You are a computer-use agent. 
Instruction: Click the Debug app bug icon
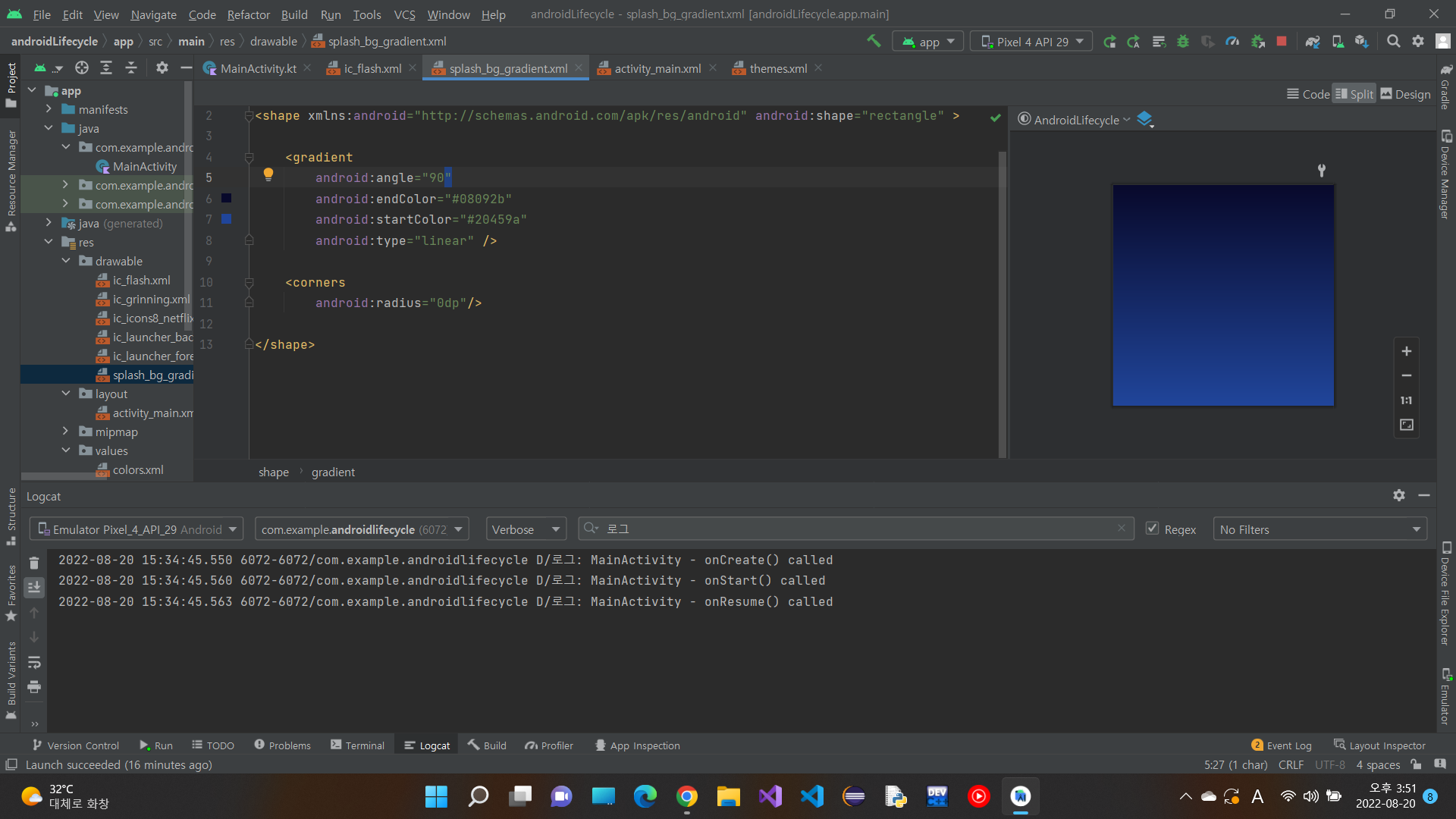pos(1182,42)
